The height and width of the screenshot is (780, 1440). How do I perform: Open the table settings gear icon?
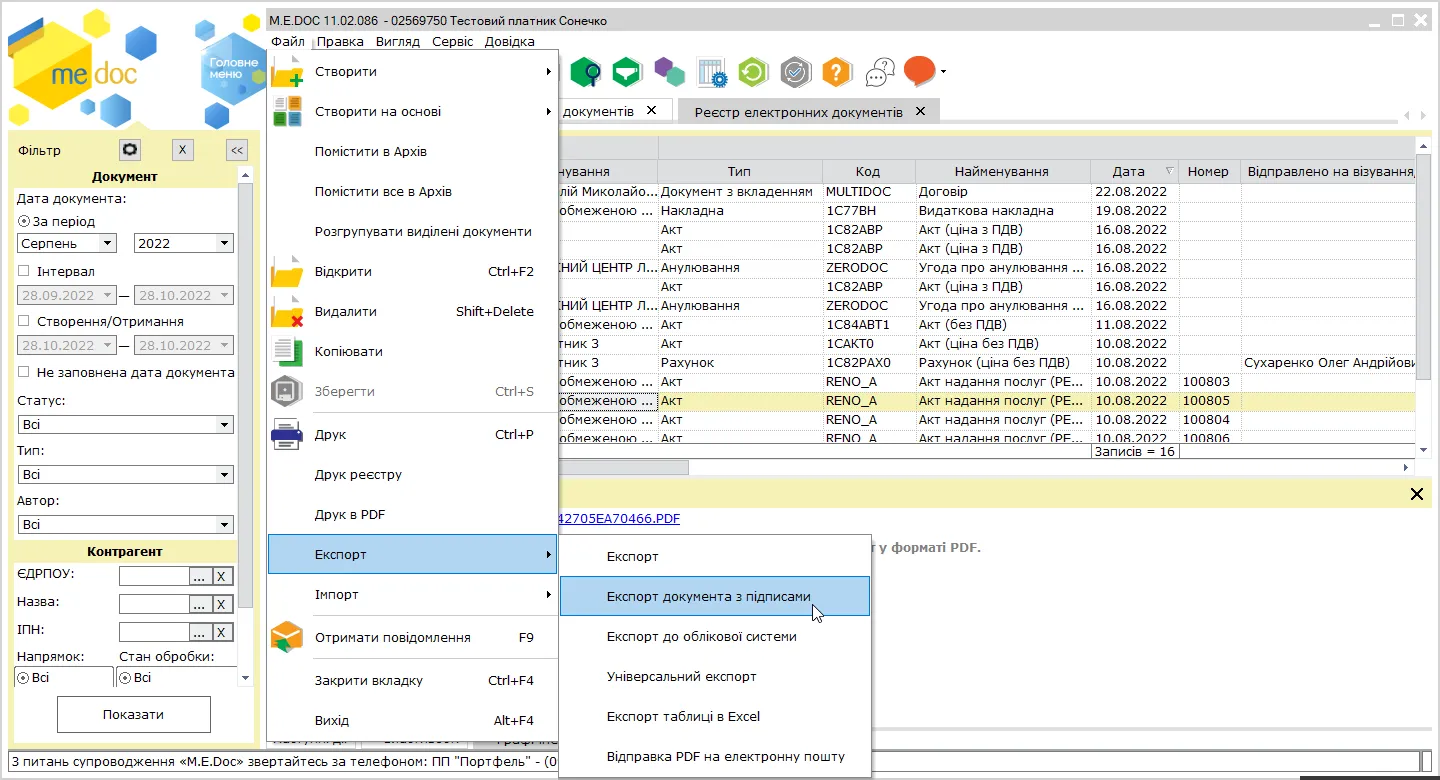(711, 72)
